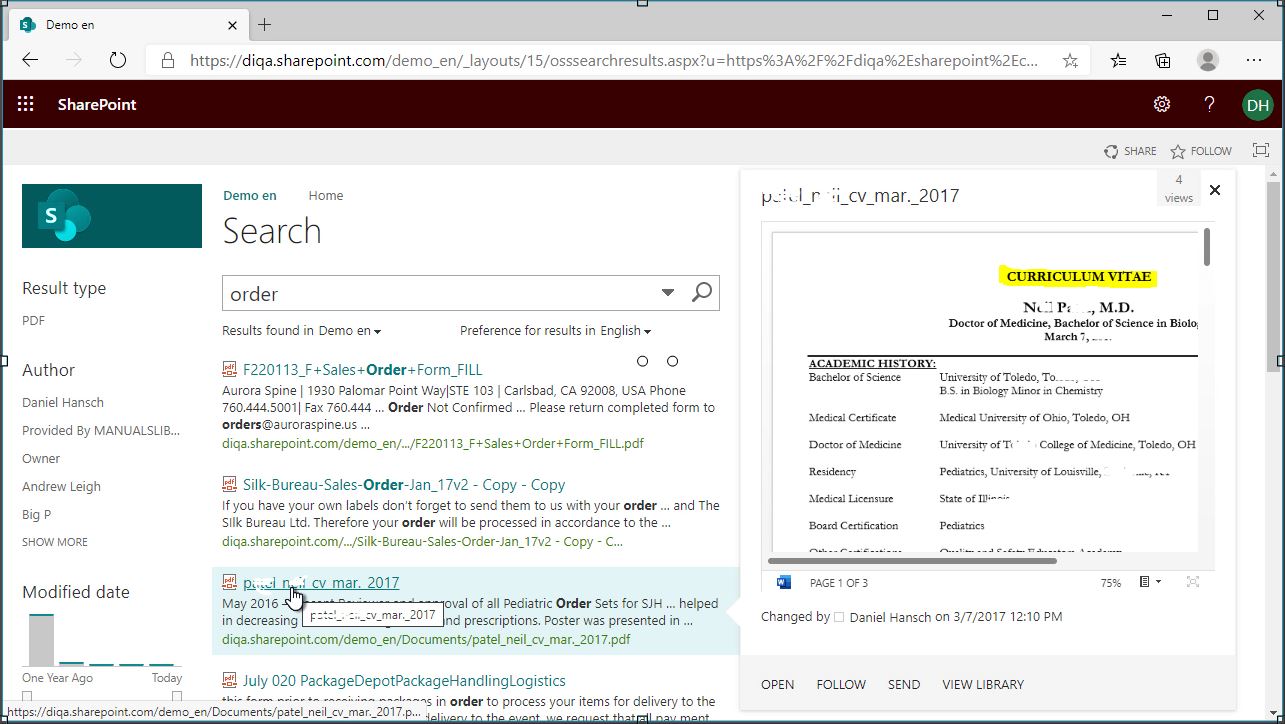This screenshot has height=724, width=1285.
Task: Open the preview page layout dropdown
Action: (x=1150, y=582)
